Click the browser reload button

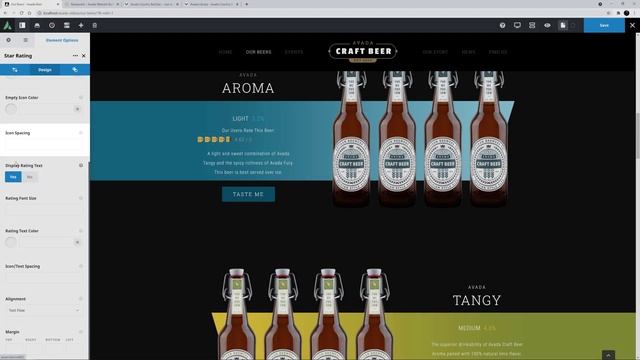22,13
